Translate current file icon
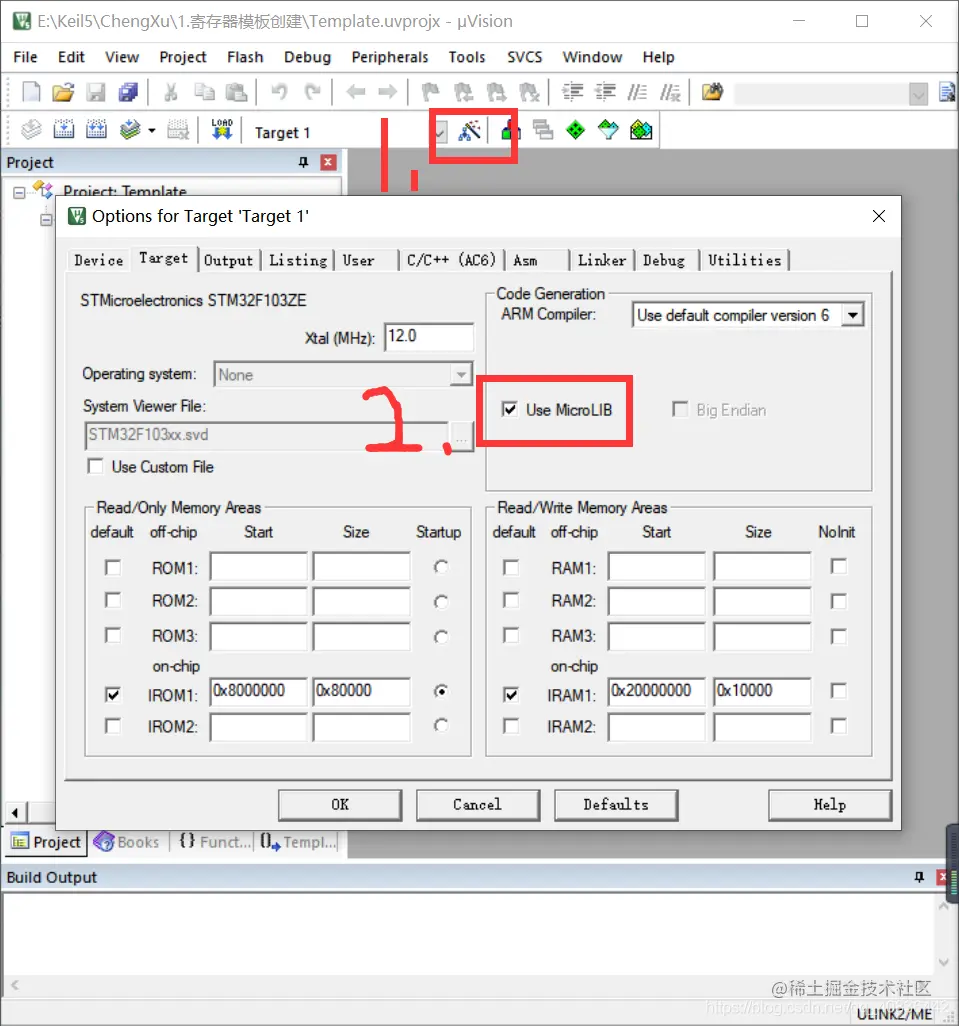Viewport: 959px width, 1026px height. [x=31, y=130]
